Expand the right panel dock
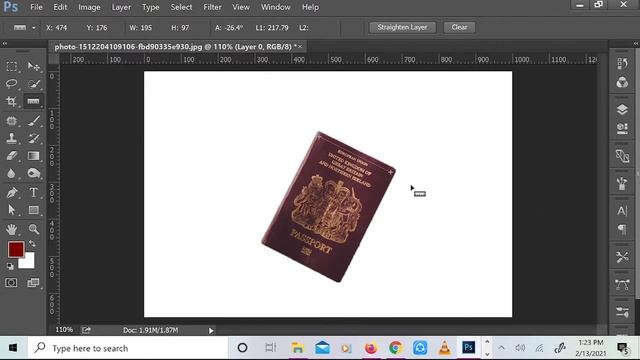This screenshot has height=360, width=640. point(636,43)
